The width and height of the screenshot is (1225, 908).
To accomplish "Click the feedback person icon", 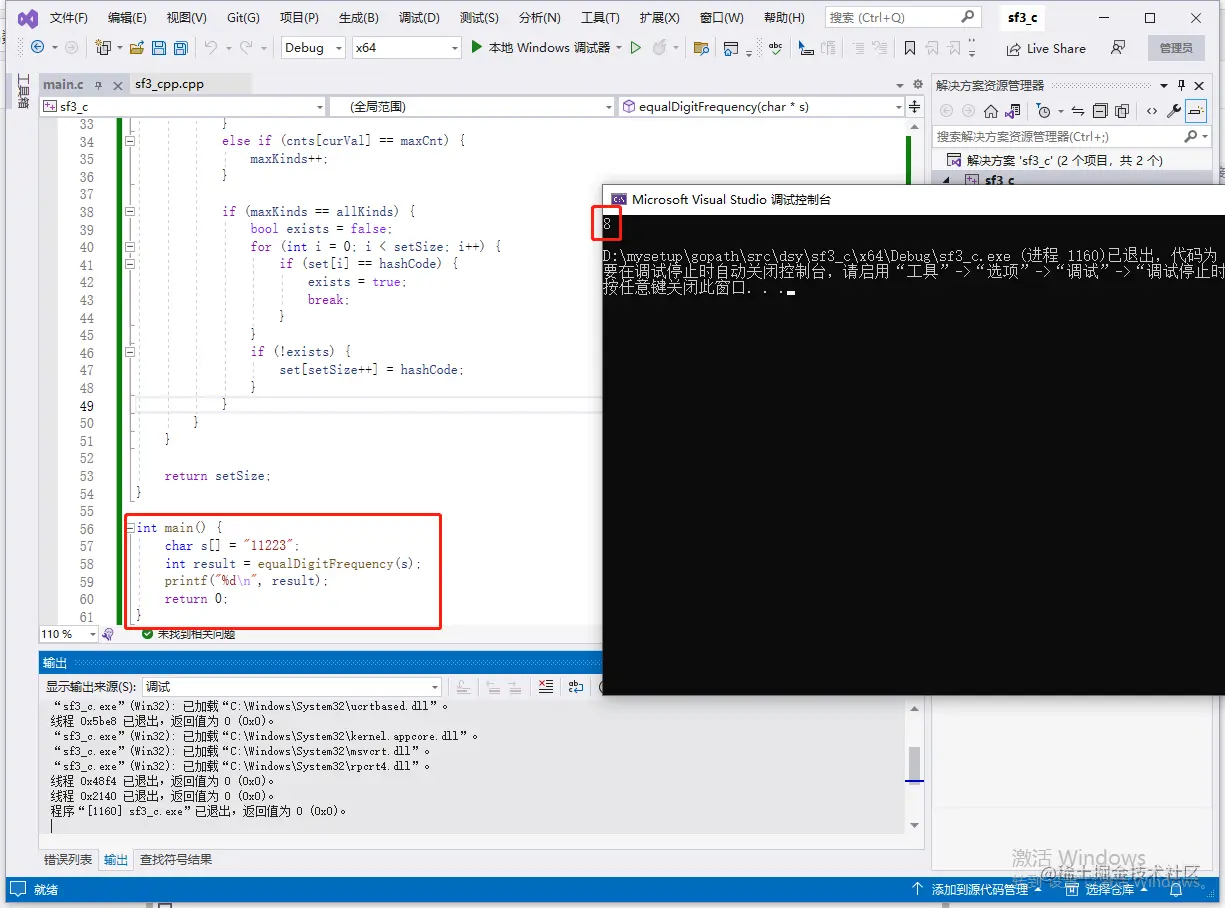I will pyautogui.click(x=1118, y=47).
